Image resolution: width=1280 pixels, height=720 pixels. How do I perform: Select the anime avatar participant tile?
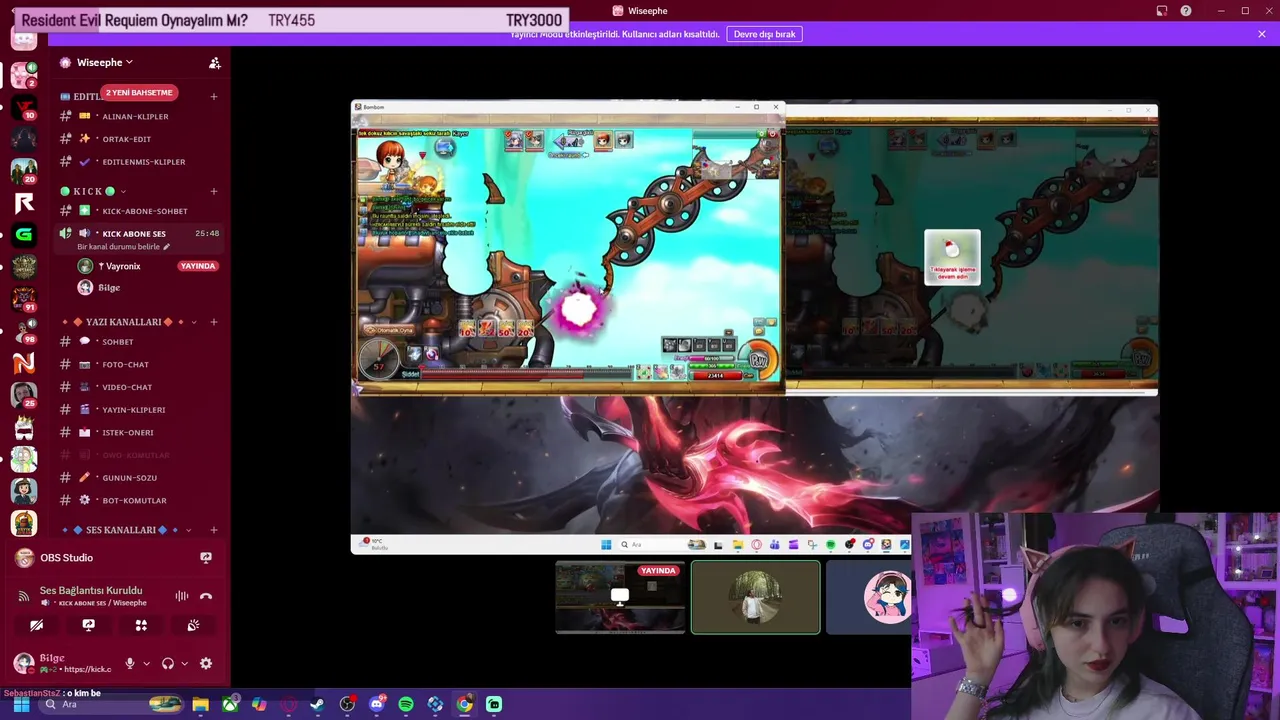click(x=869, y=597)
